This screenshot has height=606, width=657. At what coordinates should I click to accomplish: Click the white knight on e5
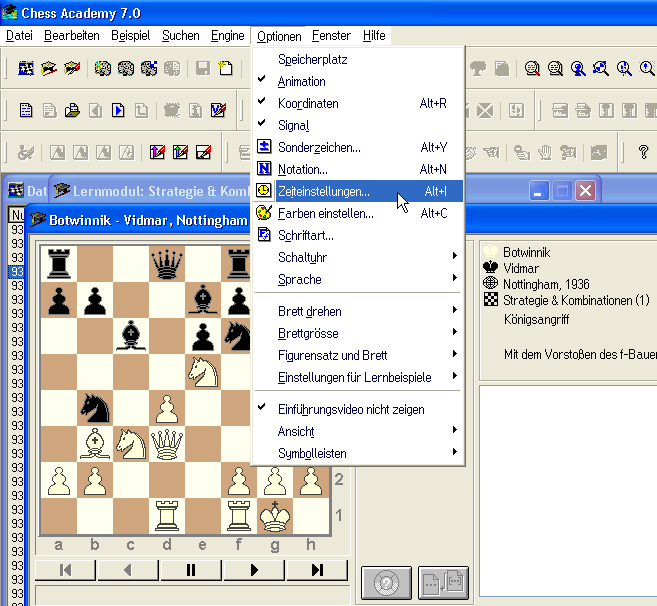tap(203, 371)
